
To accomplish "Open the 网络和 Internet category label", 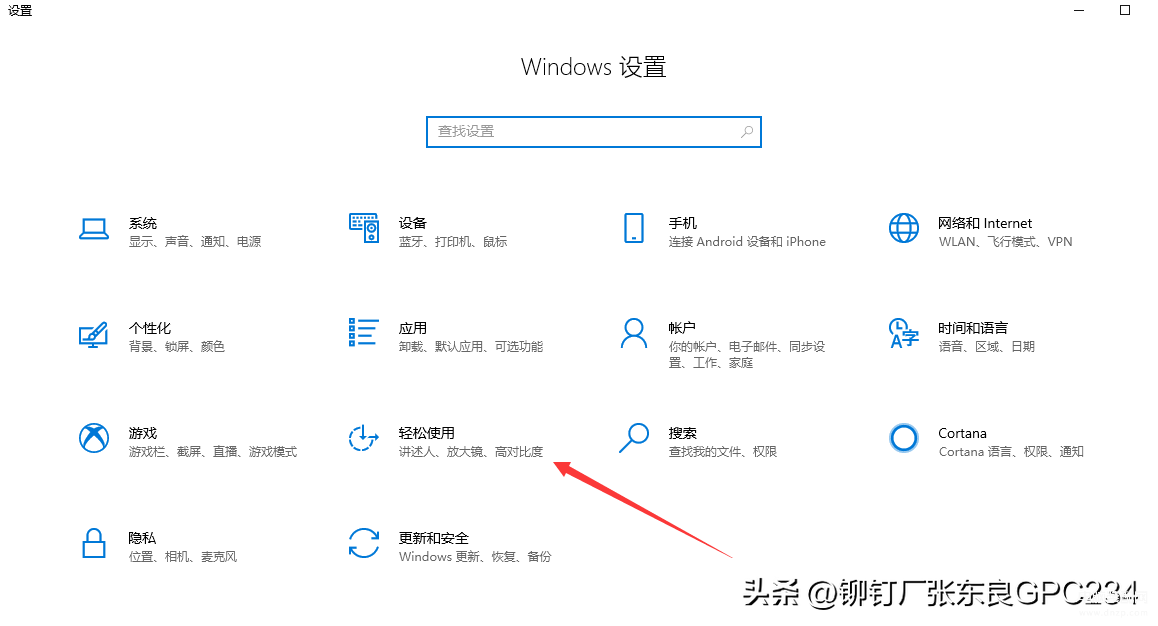I will click(x=984, y=224).
